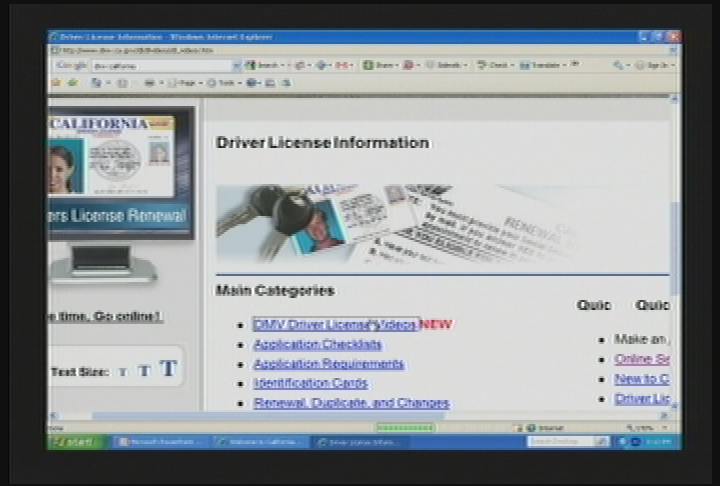Image resolution: width=720 pixels, height=486 pixels.
Task: Click the Driver License Information heading
Action: point(322,143)
